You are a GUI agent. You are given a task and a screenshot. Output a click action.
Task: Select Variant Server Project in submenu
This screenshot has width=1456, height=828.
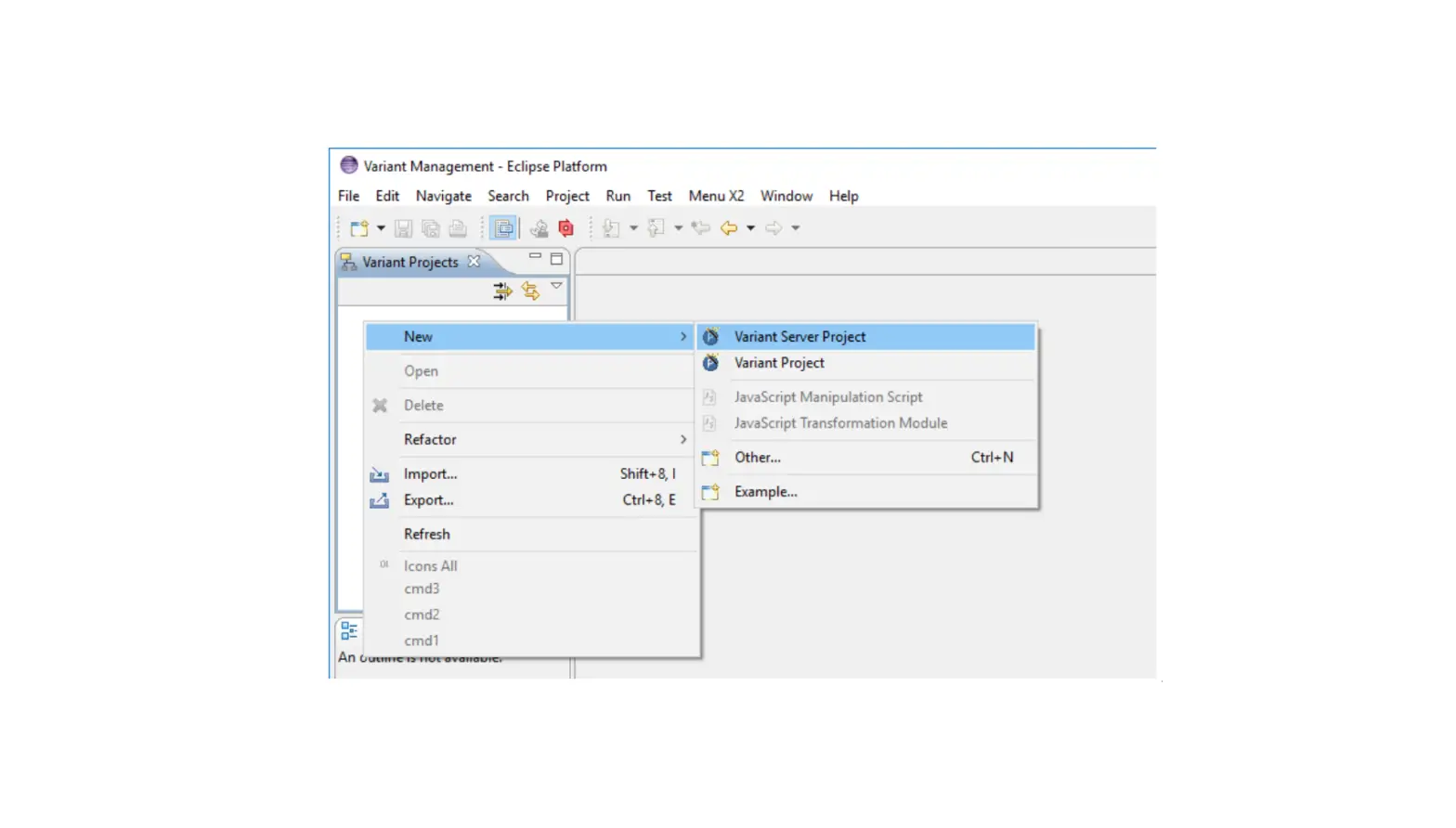(867, 337)
